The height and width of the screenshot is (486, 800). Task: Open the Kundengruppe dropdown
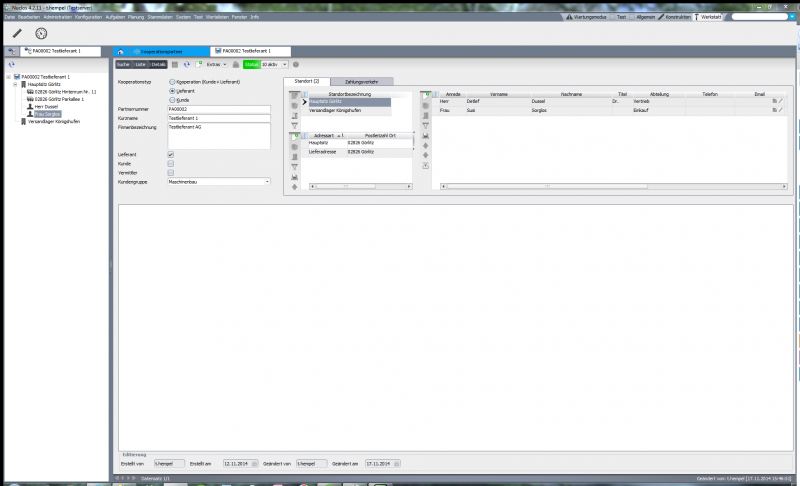[267, 182]
